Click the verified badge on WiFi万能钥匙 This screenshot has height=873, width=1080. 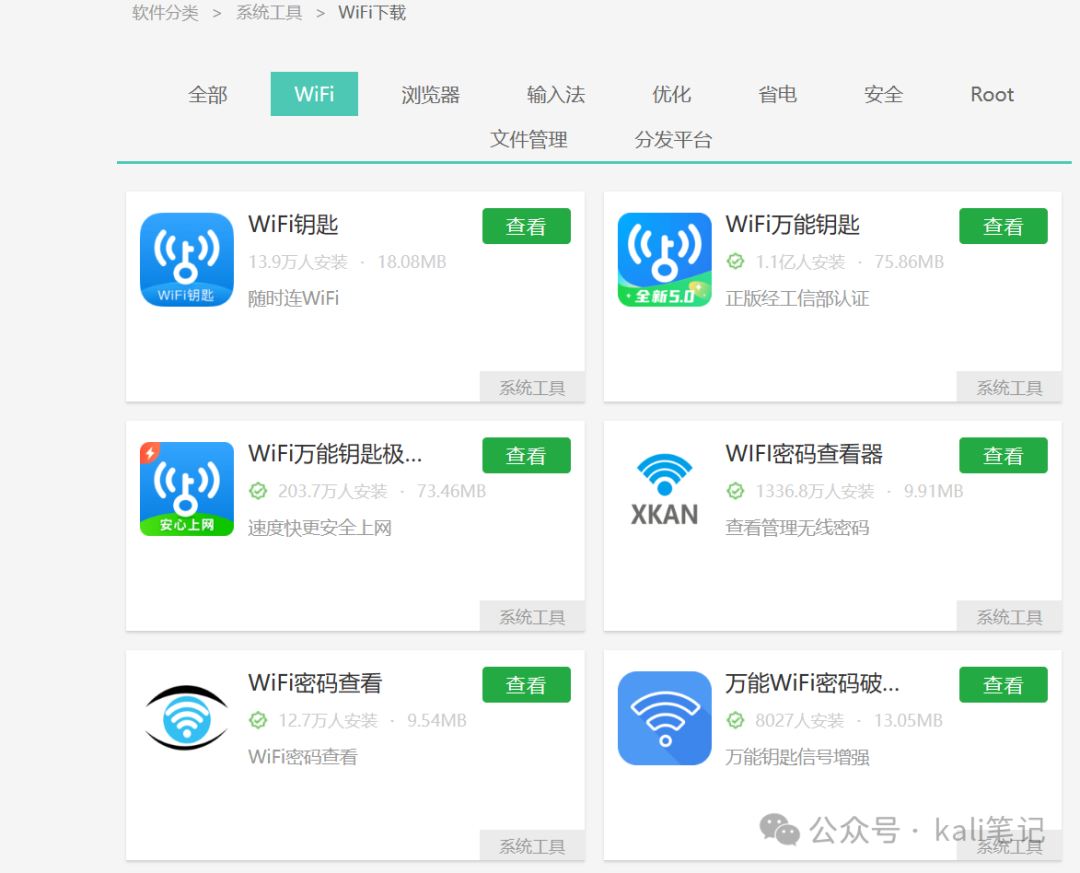[x=735, y=262]
